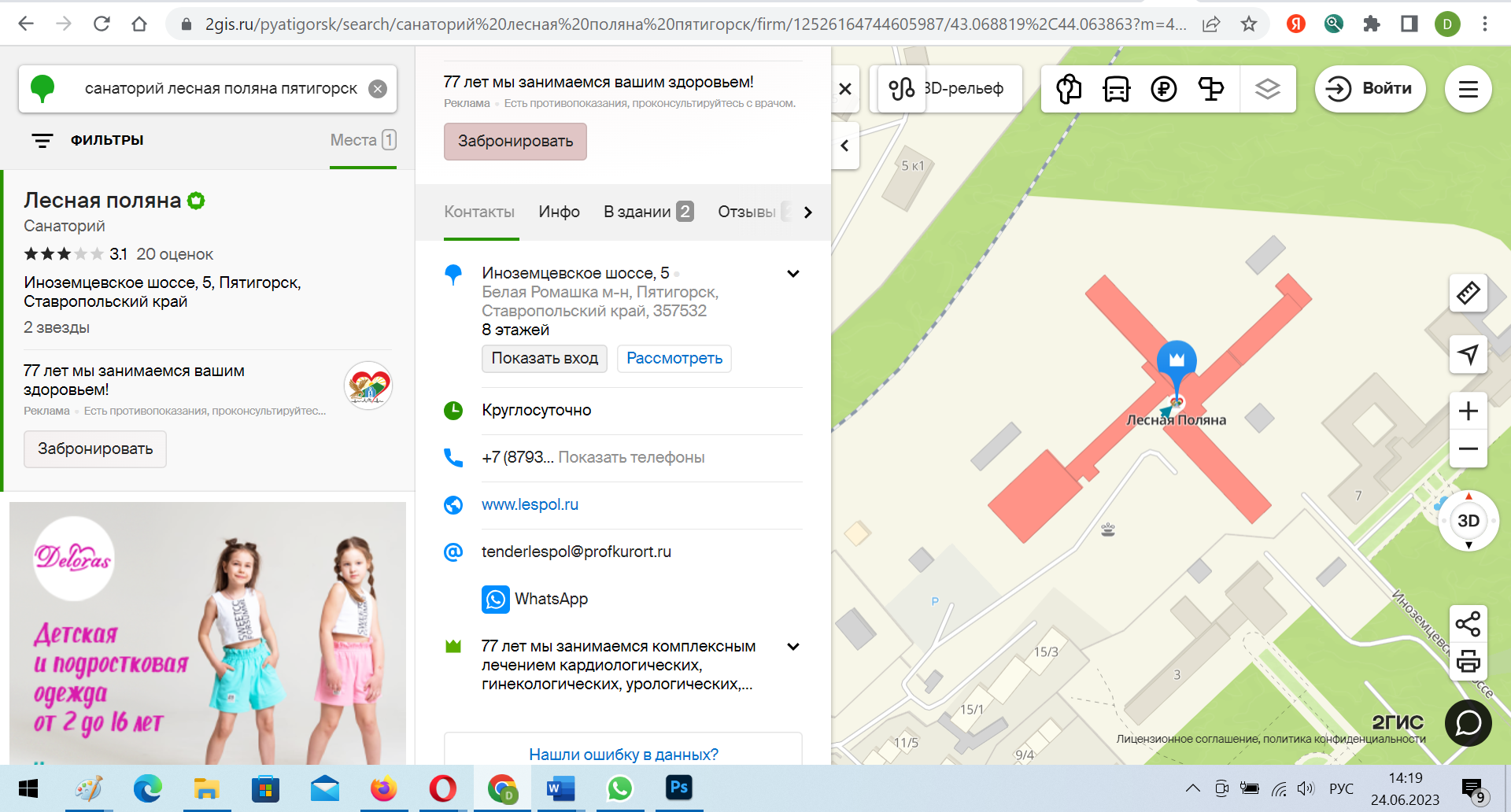The width and height of the screenshot is (1511, 812).
Task: Open the map layers stack icon
Action: coord(1268,89)
